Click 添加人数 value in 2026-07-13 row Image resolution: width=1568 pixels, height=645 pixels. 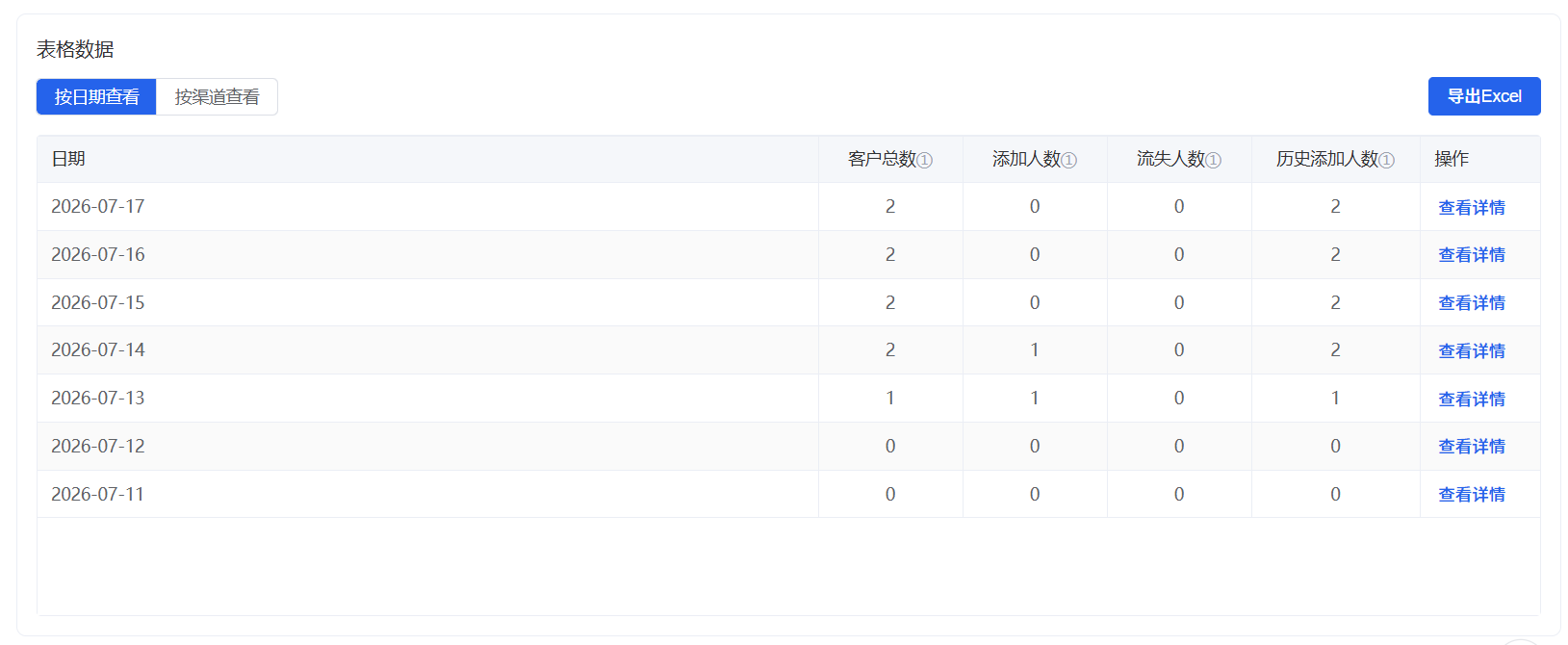point(1035,399)
